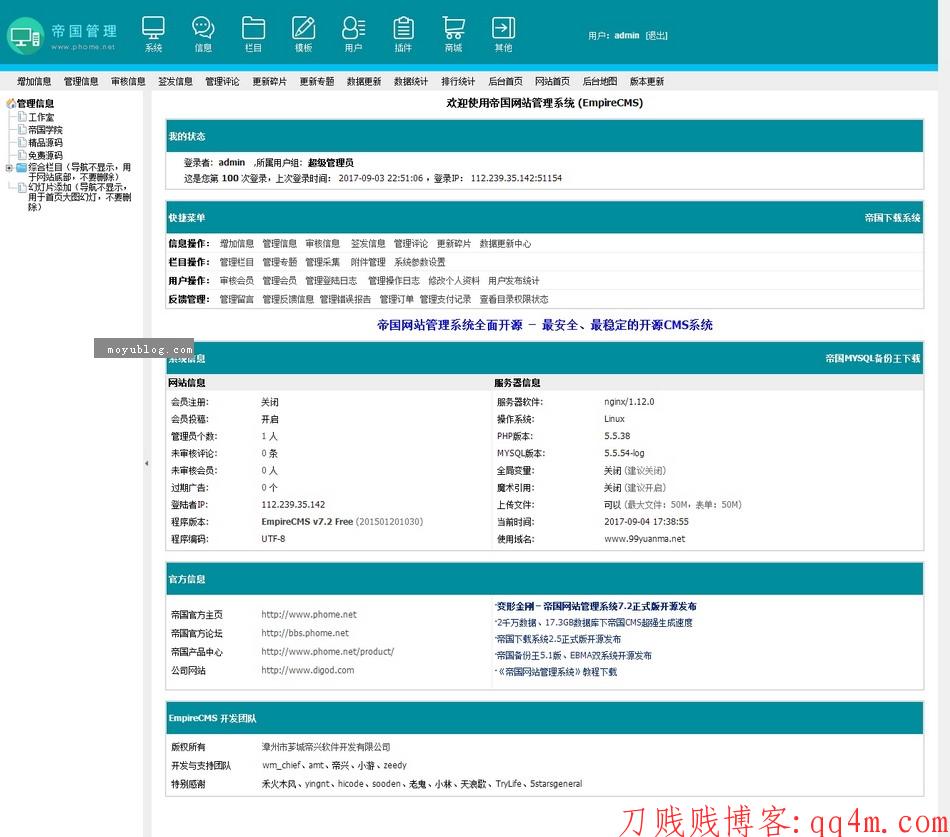Visit http://www.phome.net official homepage link
Screen dimensions: 950x837
point(309,615)
